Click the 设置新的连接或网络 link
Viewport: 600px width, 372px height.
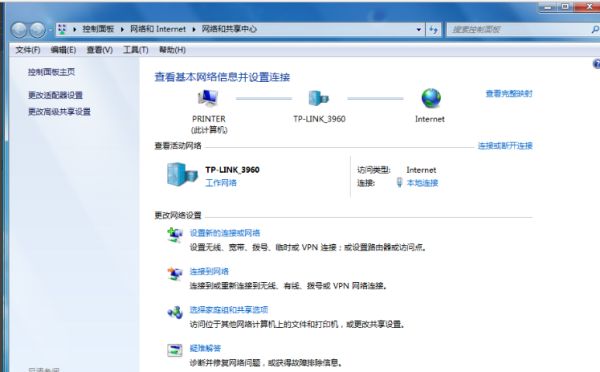tap(225, 233)
